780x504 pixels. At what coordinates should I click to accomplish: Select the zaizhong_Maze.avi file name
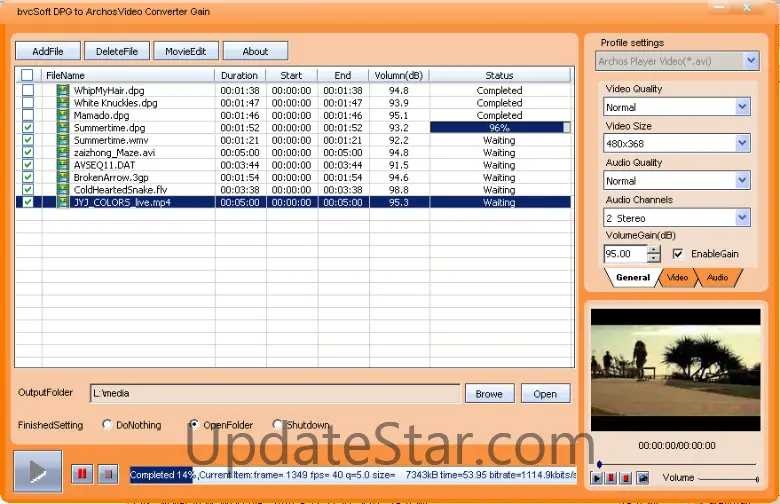pos(114,152)
